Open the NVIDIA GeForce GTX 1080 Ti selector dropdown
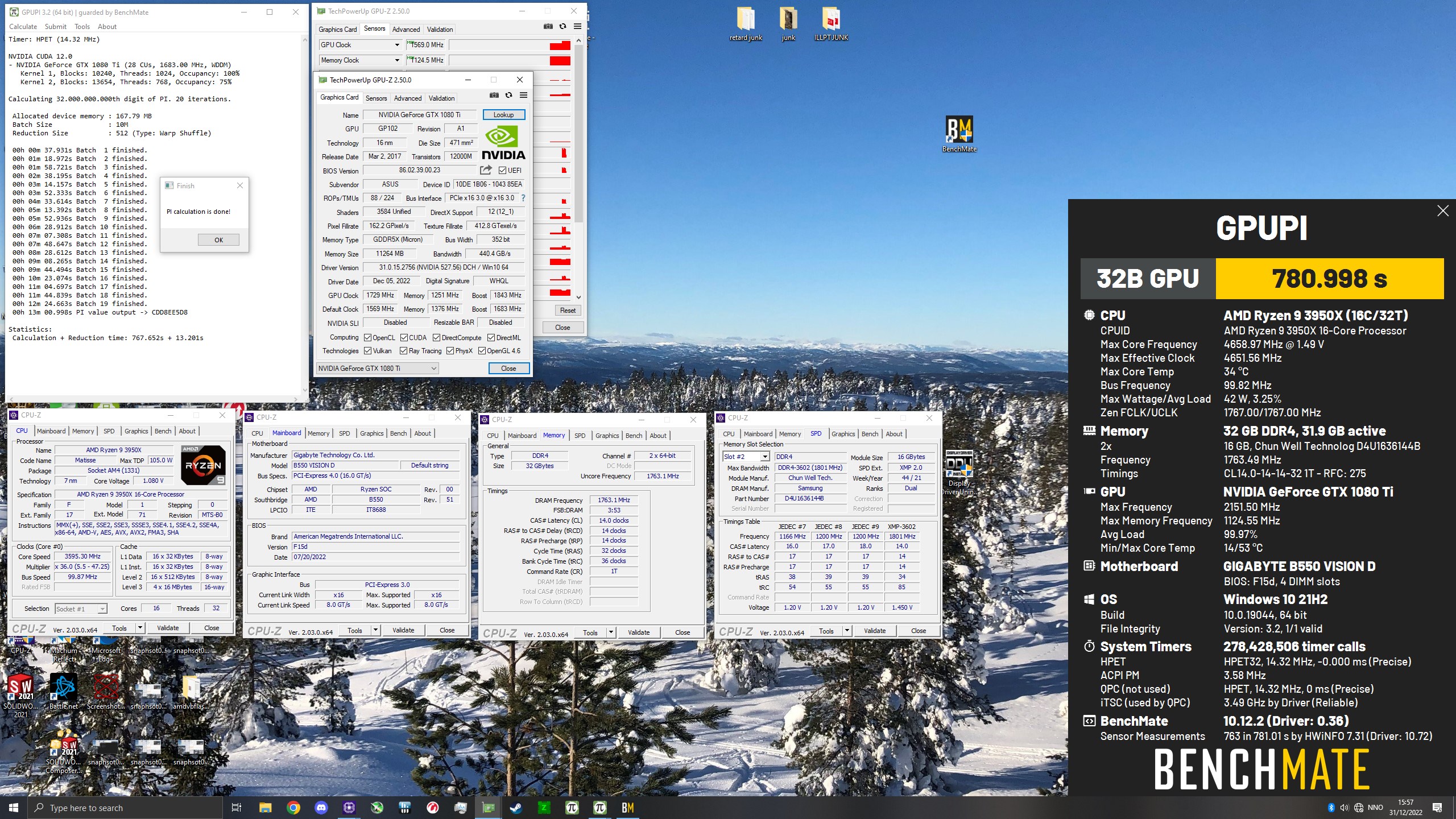The width and height of the screenshot is (1456, 819). (x=377, y=369)
